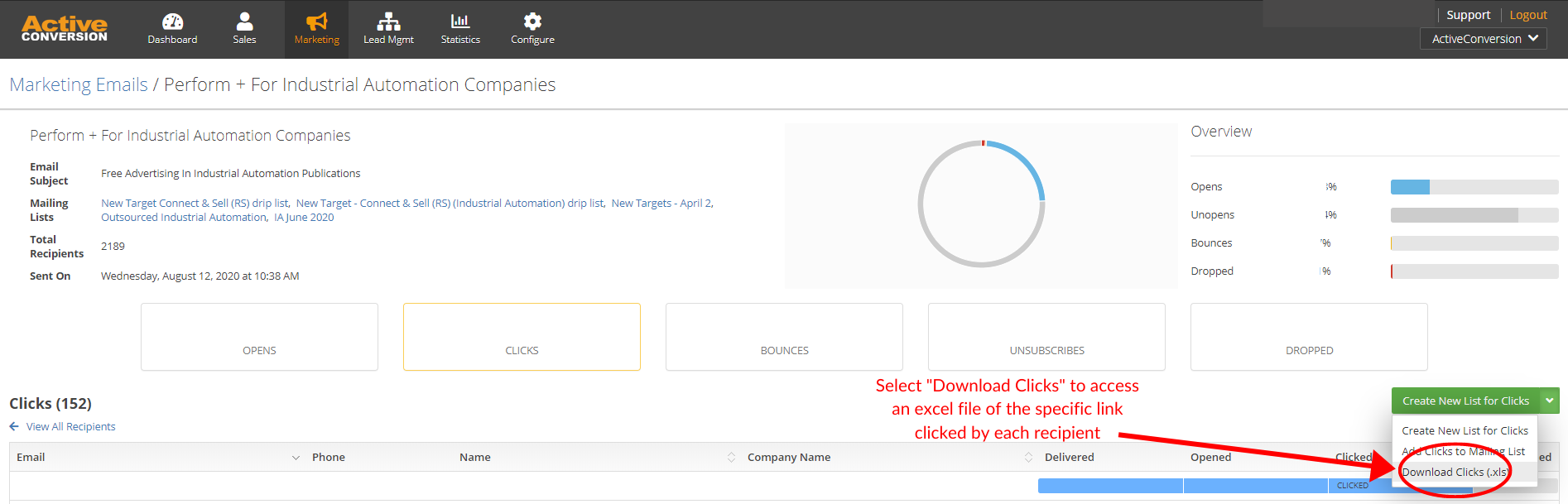The height and width of the screenshot is (504, 1568).
Task: Open the Lead Mgmt hierarchy icon
Action: [388, 22]
